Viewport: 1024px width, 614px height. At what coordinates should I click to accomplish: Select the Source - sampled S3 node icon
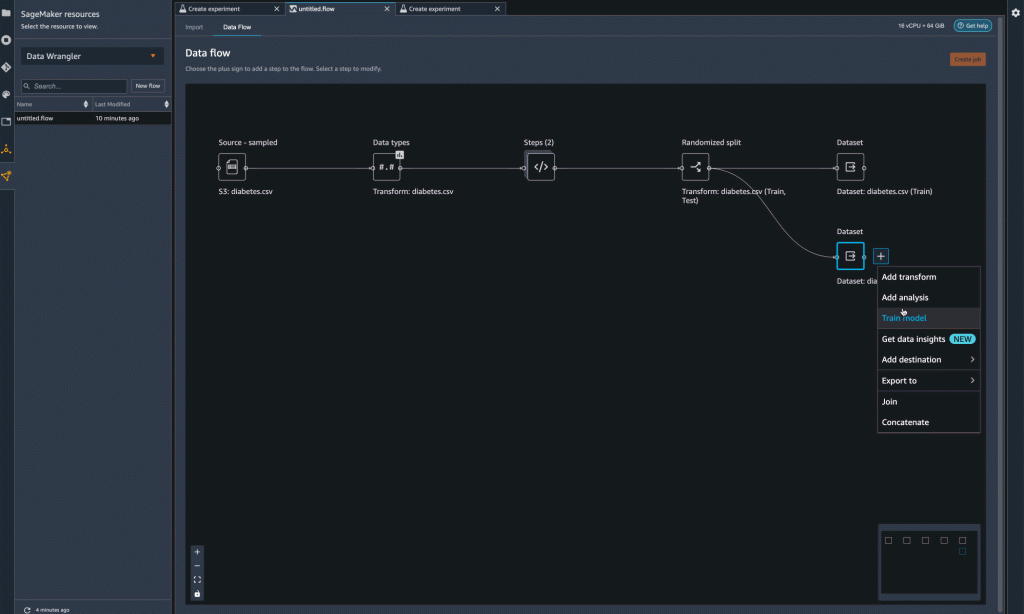point(232,167)
